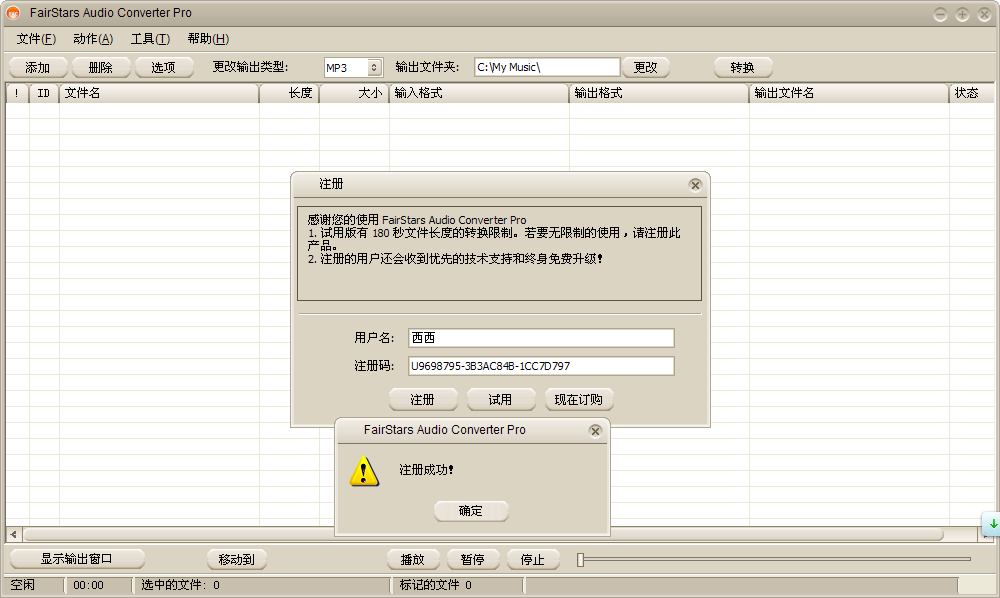The height and width of the screenshot is (598, 1000).
Task: Click 显示输出窗口 button
Action: point(77,559)
